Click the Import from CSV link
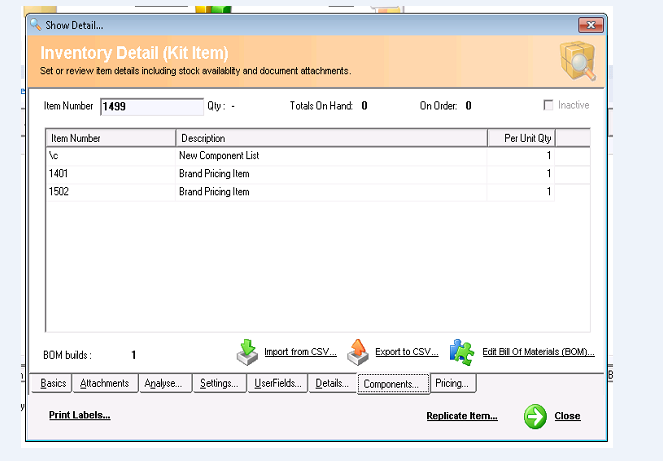This screenshot has width=663, height=461. [x=300, y=352]
